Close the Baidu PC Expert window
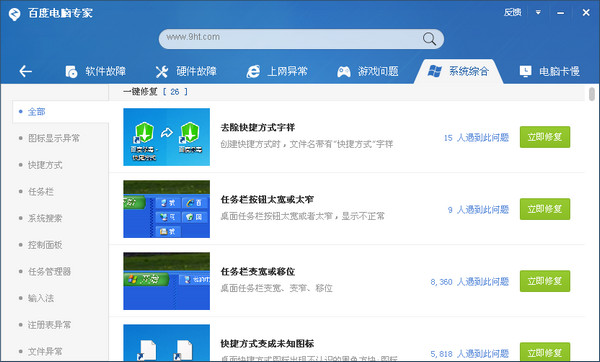 point(586,13)
